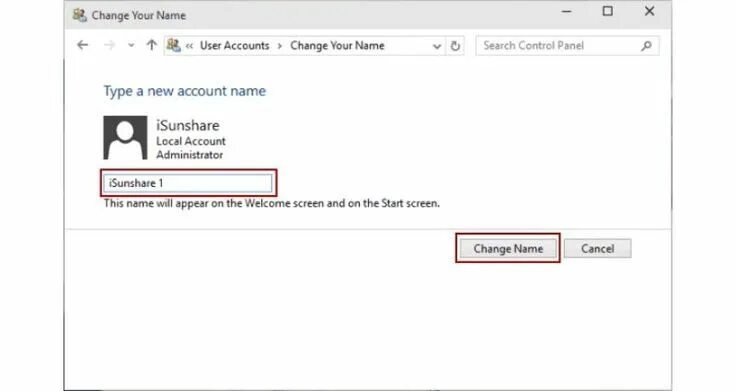Viewport: 736px width, 391px height.
Task: Refresh the Control Panel page
Action: pos(455,46)
